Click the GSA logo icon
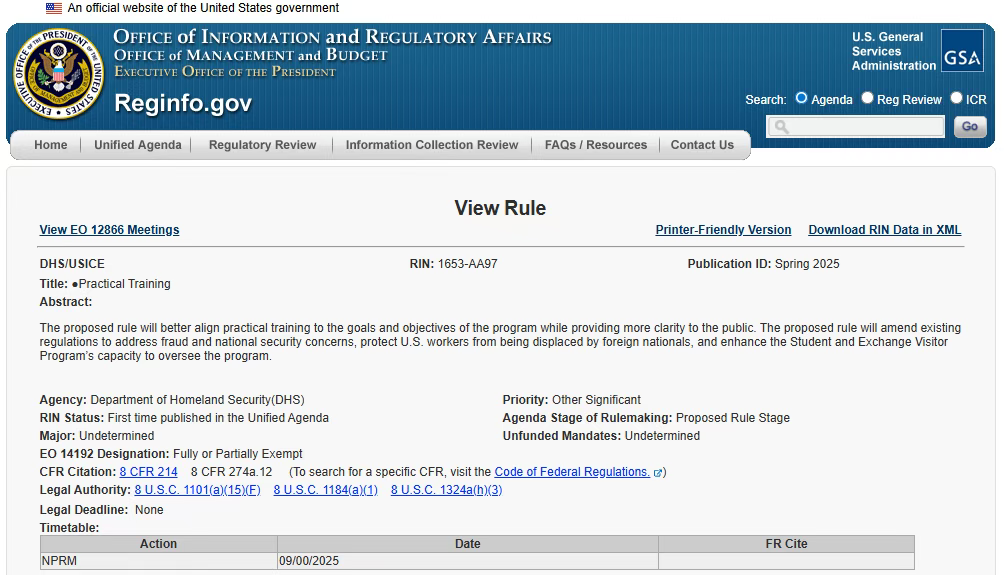This screenshot has width=1004, height=575. point(961,51)
